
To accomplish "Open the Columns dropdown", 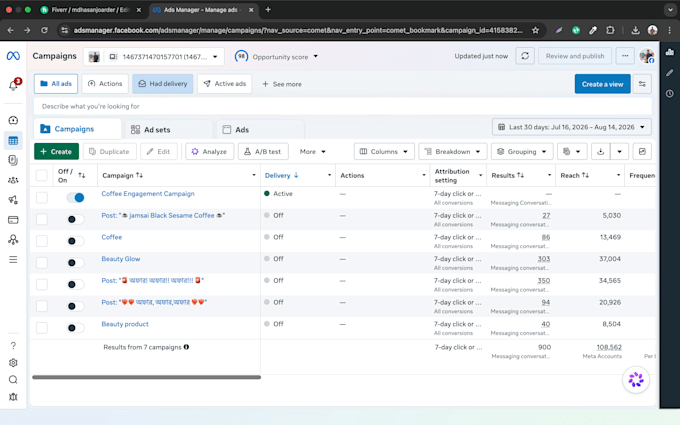I will pos(384,151).
